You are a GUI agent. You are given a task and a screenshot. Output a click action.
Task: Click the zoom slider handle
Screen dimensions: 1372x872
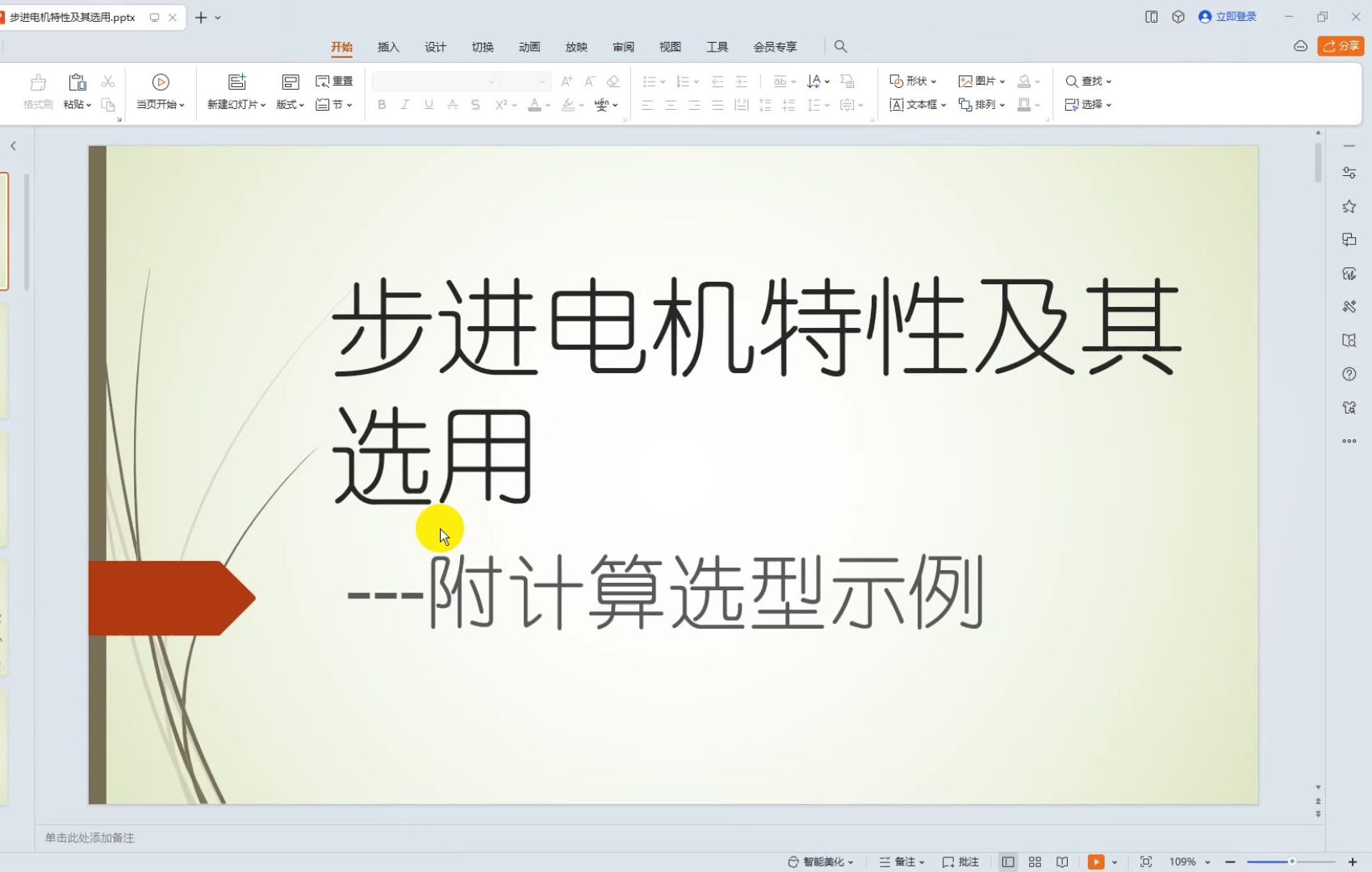pos(1291,862)
